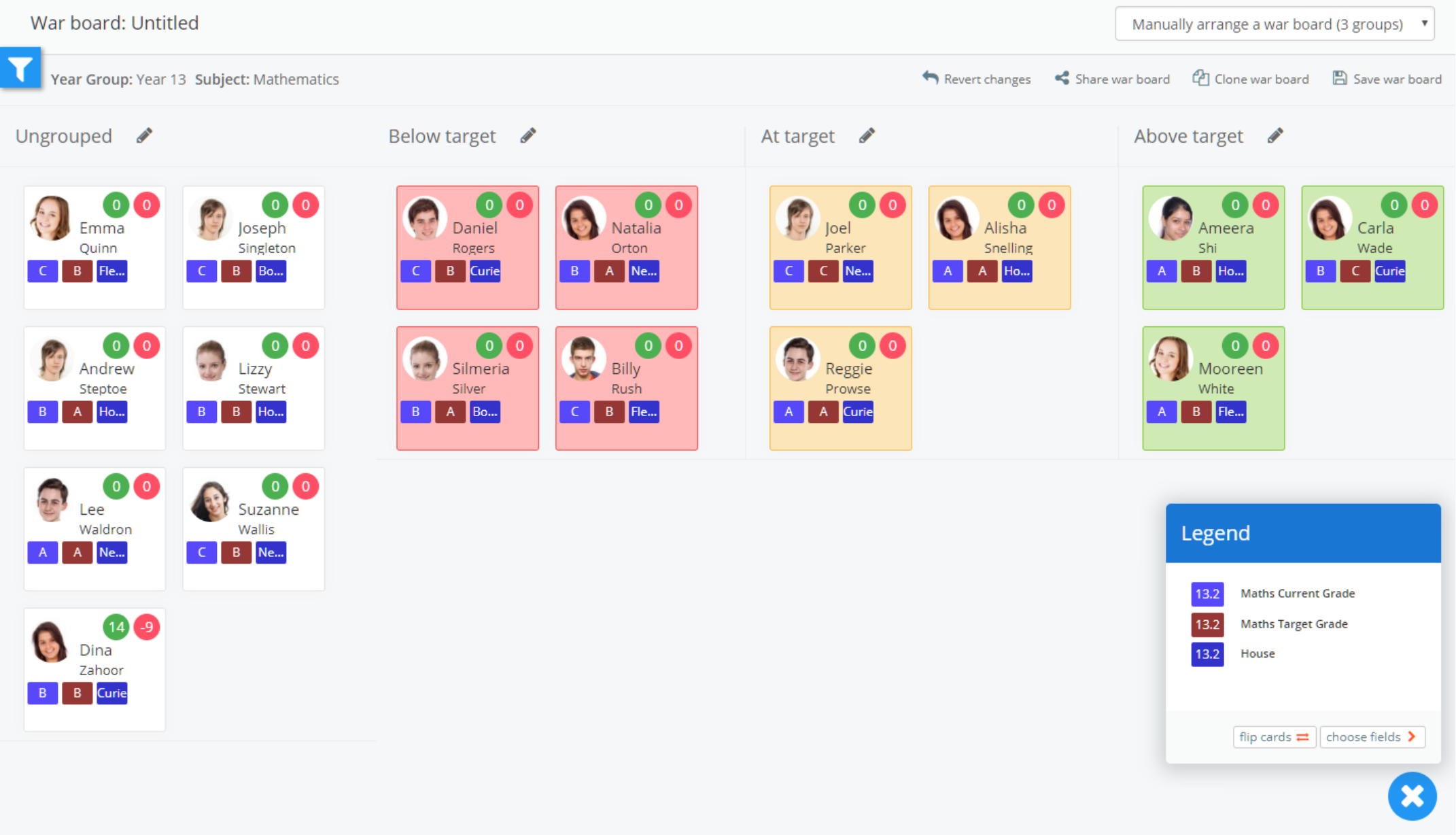Open choose fields in legend

click(x=1371, y=736)
